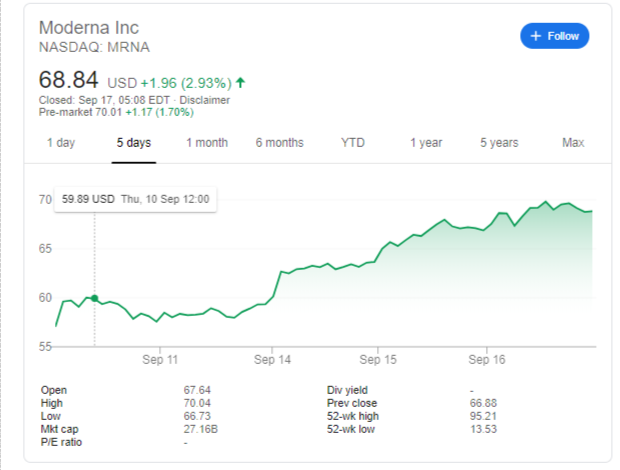Click the Sep 15 axis label
The height and width of the screenshot is (470, 620).
click(378, 360)
